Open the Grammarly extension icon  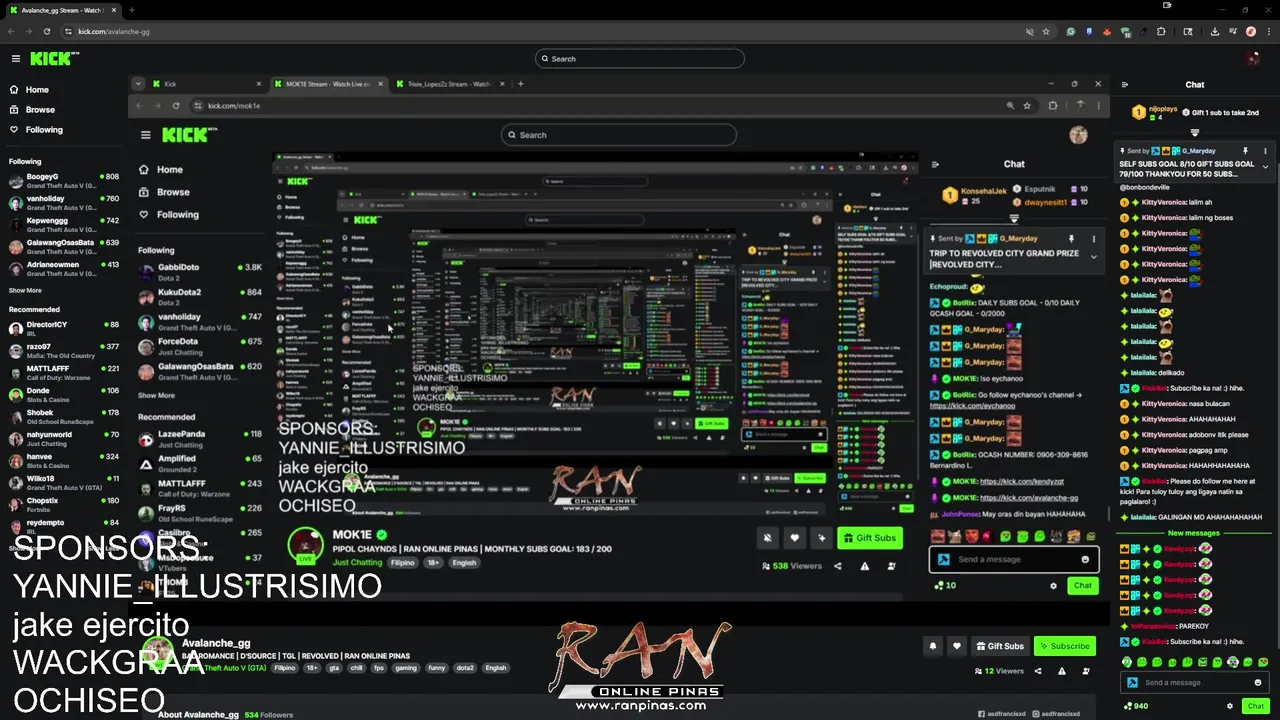[x=1070, y=31]
